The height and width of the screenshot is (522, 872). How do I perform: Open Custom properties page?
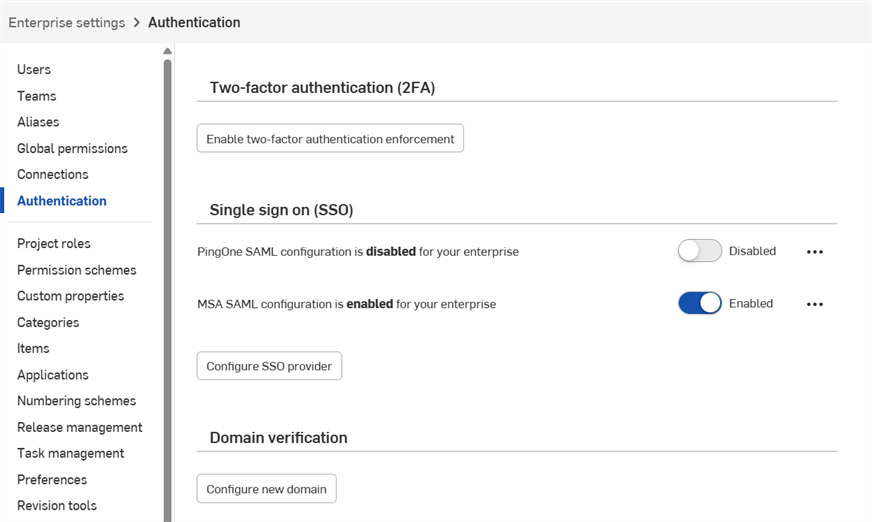coord(71,297)
